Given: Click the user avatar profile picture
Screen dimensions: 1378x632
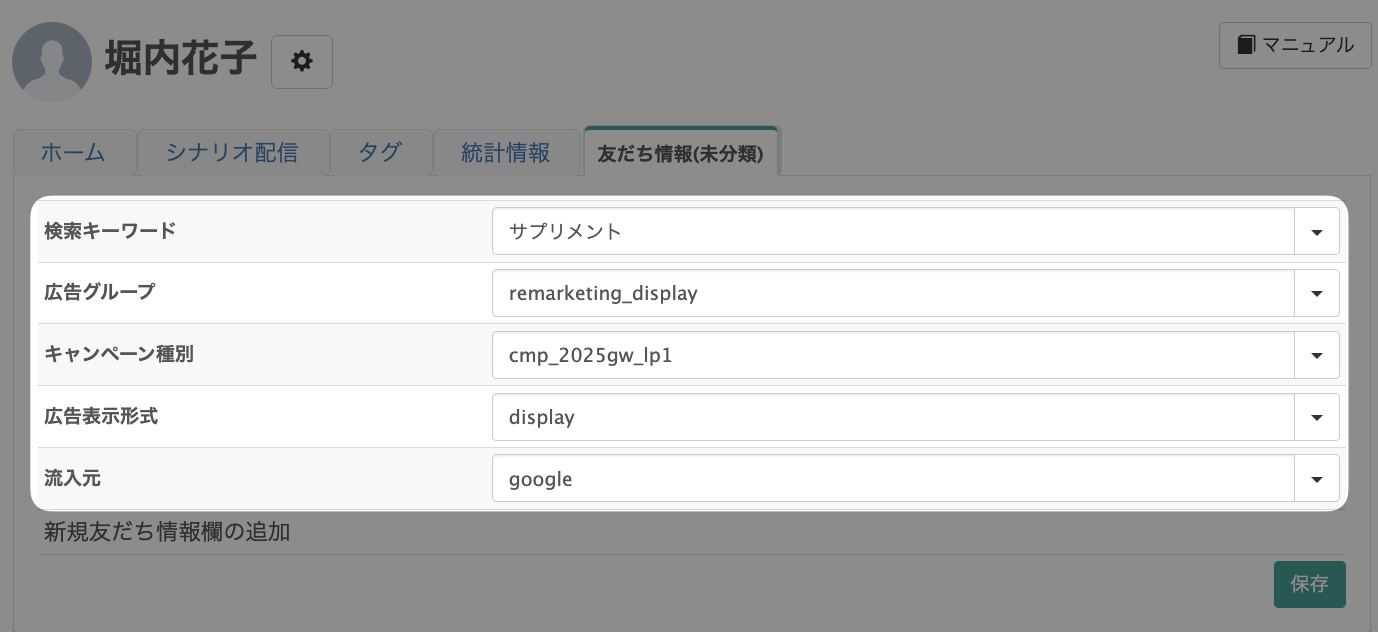Looking at the screenshot, I should click(51, 62).
